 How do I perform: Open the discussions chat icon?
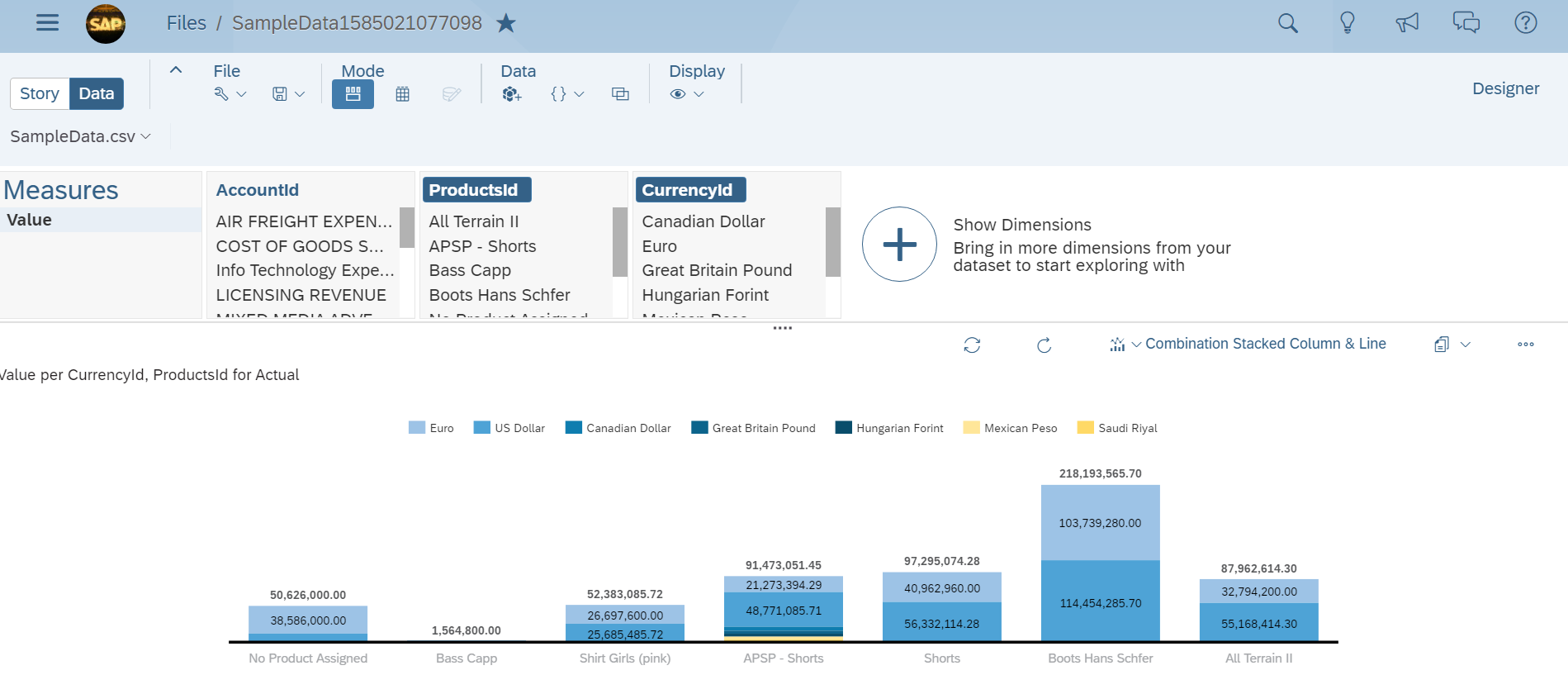pyautogui.click(x=1466, y=23)
